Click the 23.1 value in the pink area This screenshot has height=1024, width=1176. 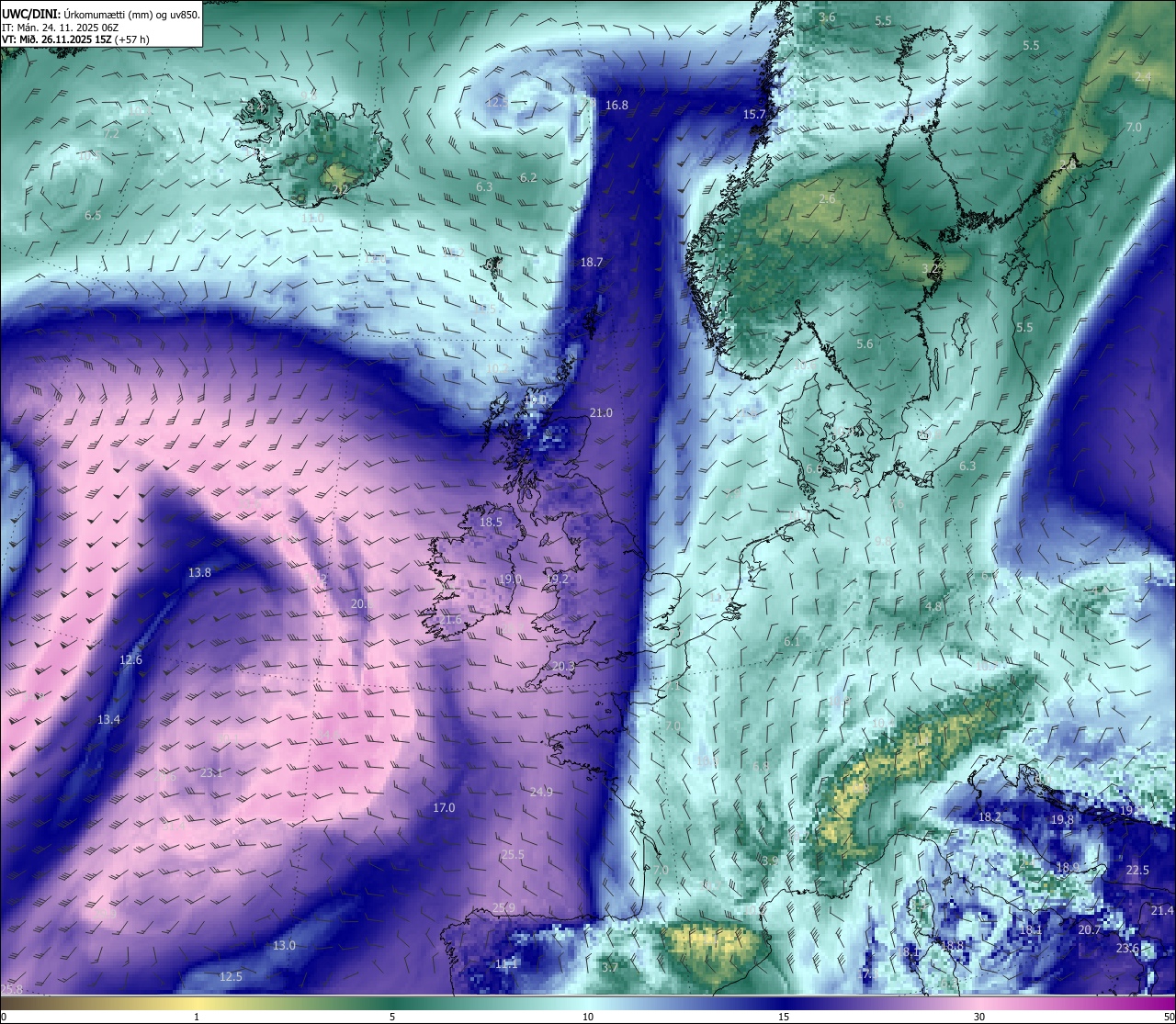tap(211, 773)
